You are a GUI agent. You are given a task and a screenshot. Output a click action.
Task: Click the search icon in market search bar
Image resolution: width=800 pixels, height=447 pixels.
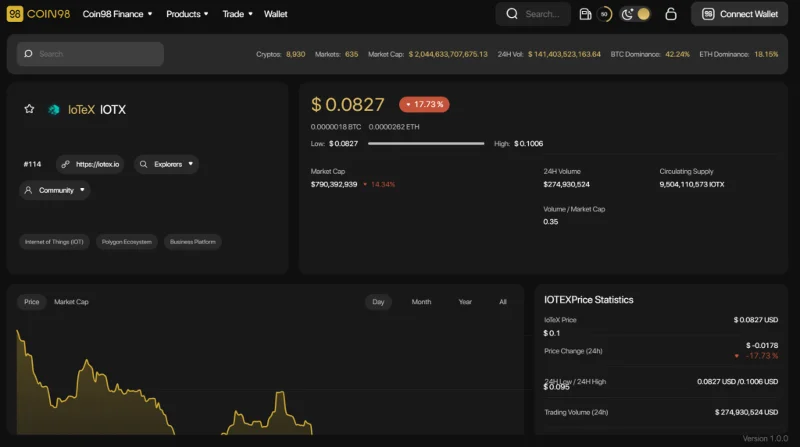coord(29,54)
